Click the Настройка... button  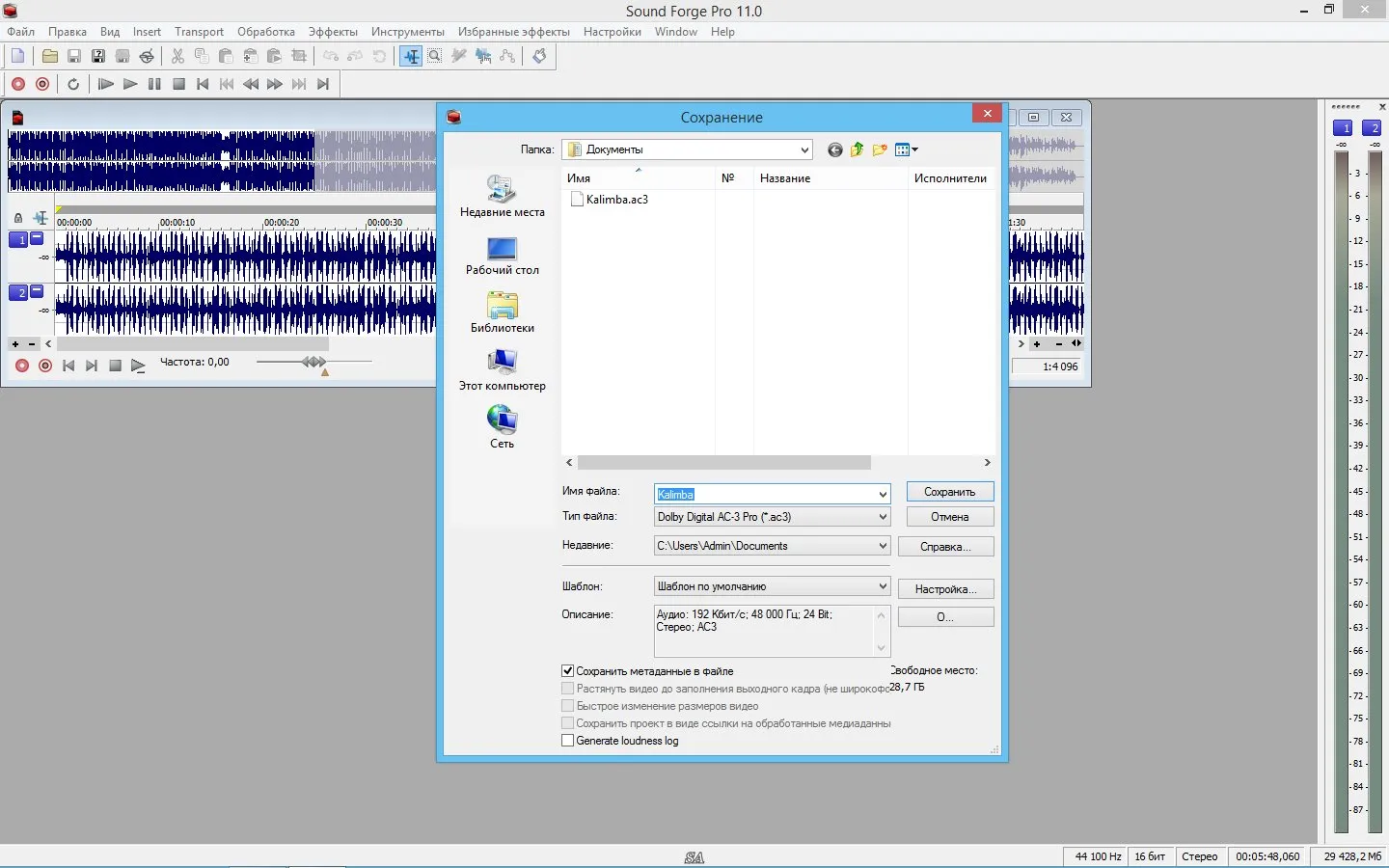point(945,589)
